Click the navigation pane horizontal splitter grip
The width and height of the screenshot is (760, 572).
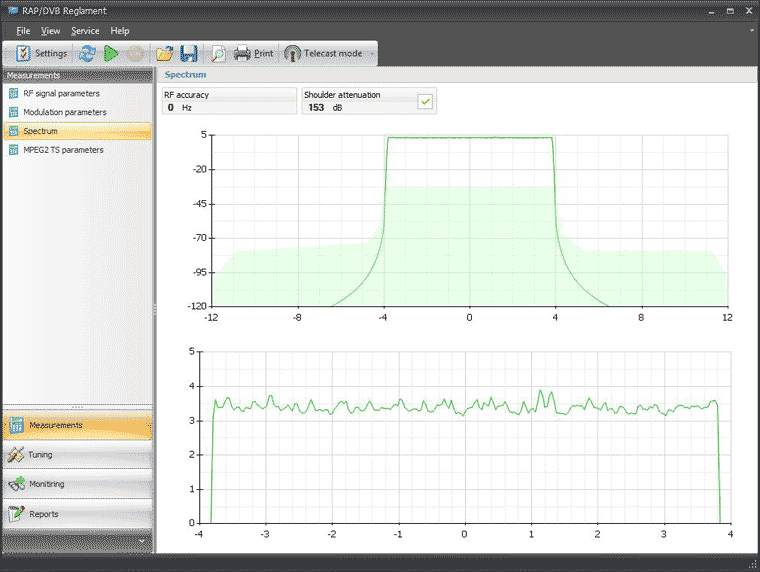76,407
